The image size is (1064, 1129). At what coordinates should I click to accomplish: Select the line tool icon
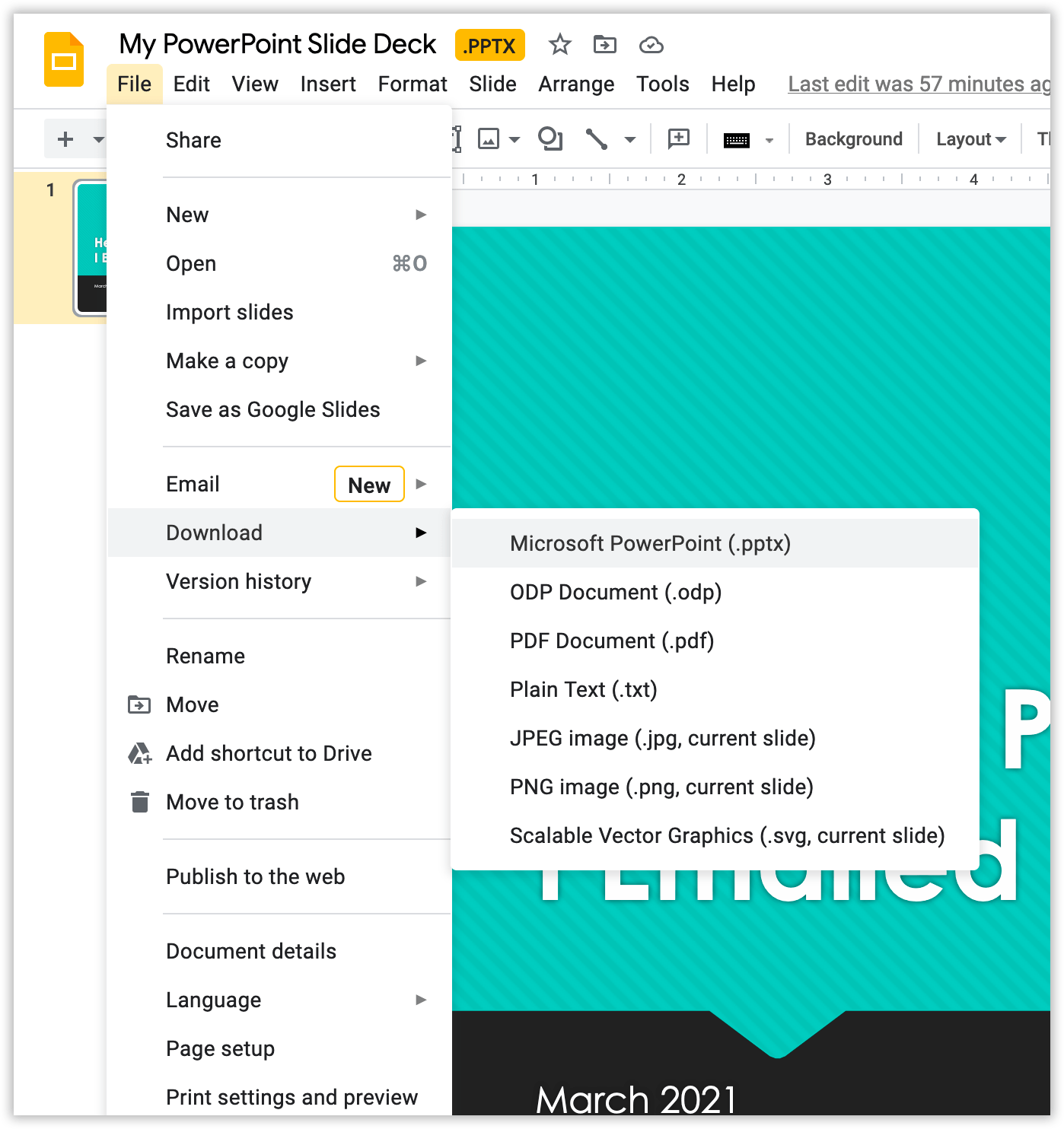pos(596,139)
